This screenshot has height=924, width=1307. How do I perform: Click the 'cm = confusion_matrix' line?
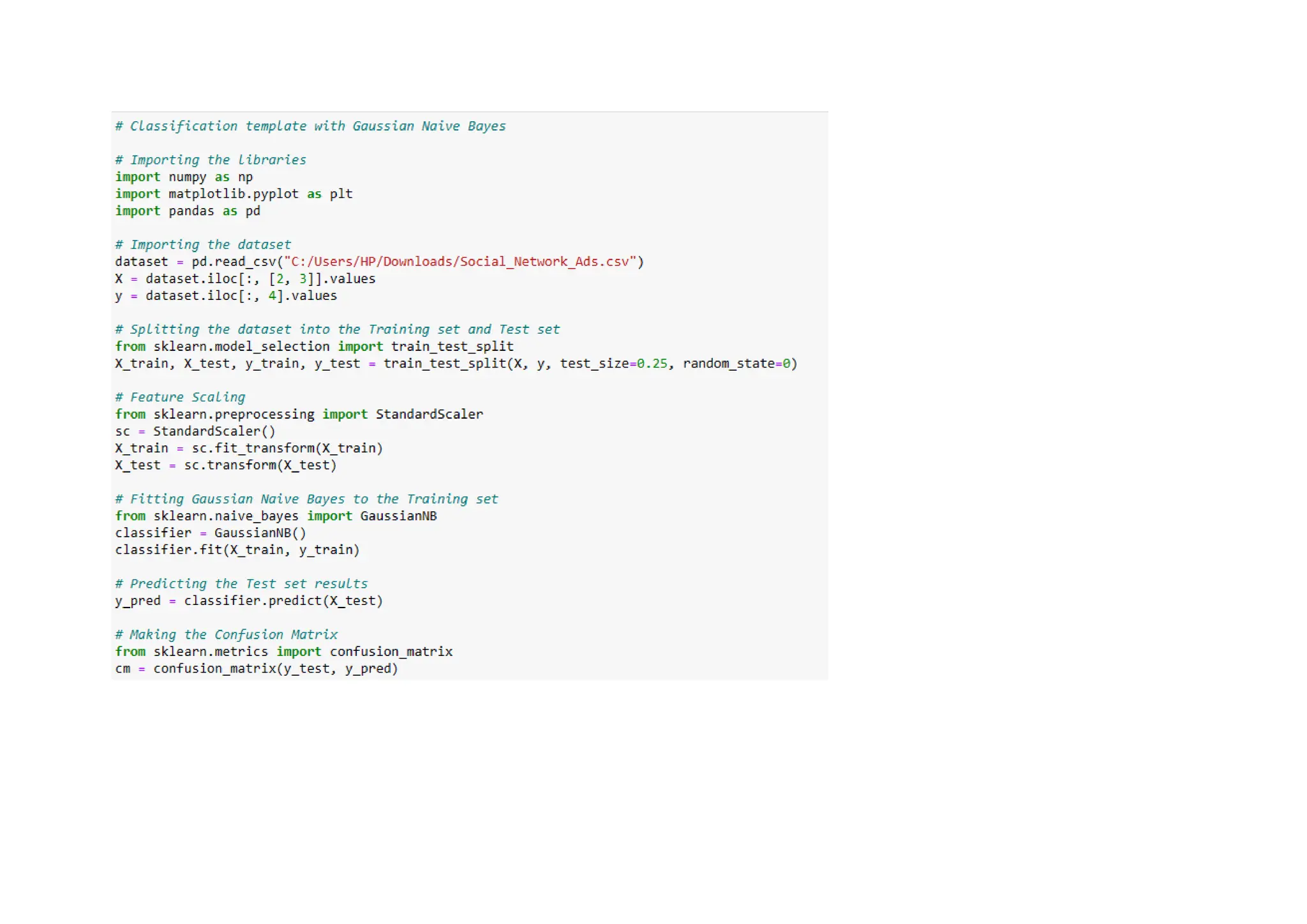[257, 669]
